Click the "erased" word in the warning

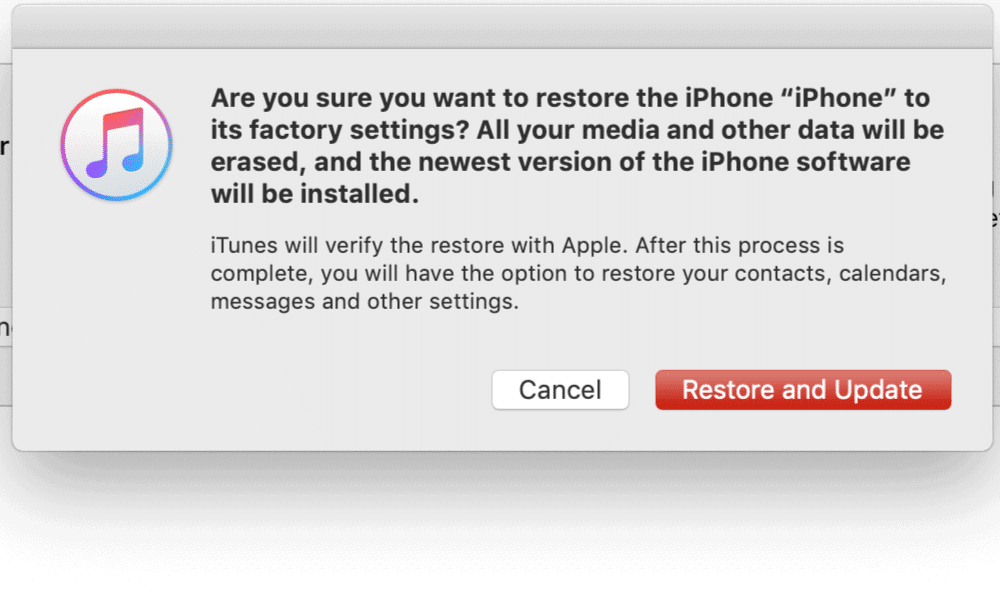[254, 162]
